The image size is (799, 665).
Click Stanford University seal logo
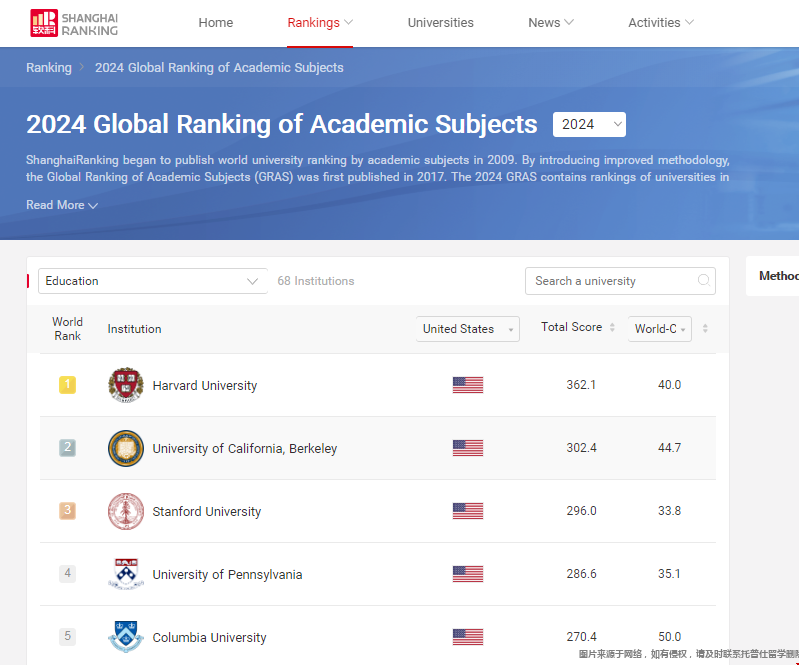(x=126, y=511)
